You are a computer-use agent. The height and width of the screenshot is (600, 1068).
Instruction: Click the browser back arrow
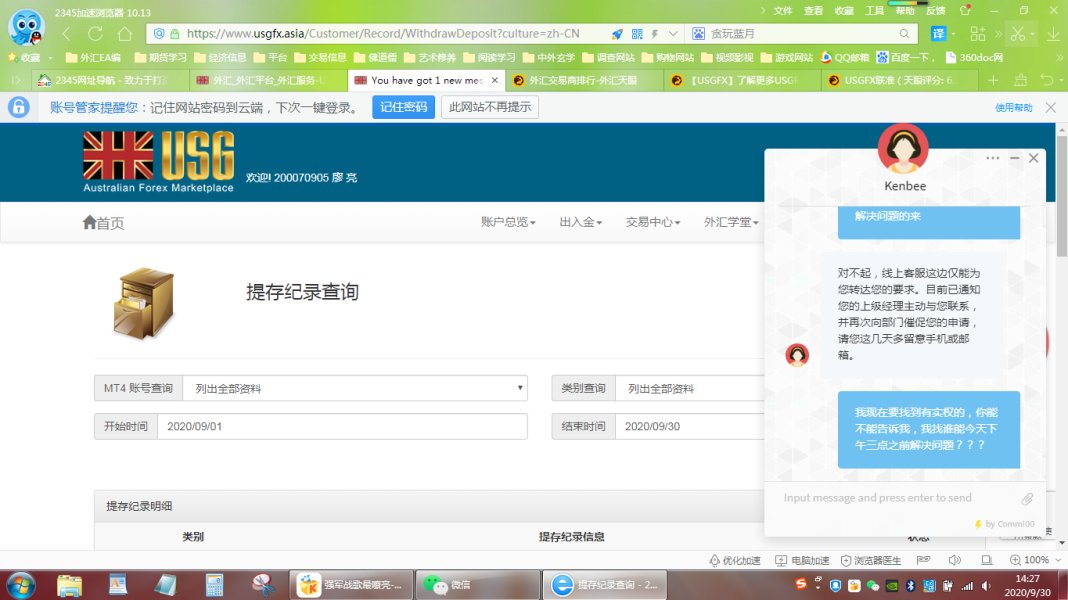68,33
